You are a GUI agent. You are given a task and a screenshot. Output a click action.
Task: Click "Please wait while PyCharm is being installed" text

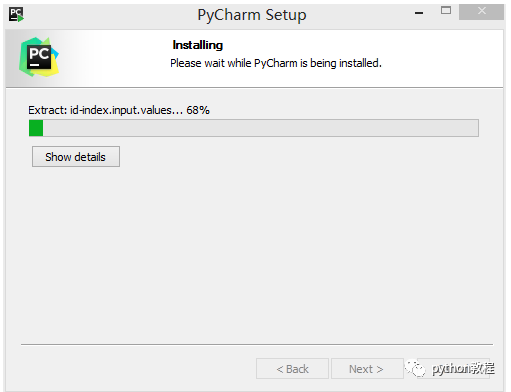click(276, 63)
